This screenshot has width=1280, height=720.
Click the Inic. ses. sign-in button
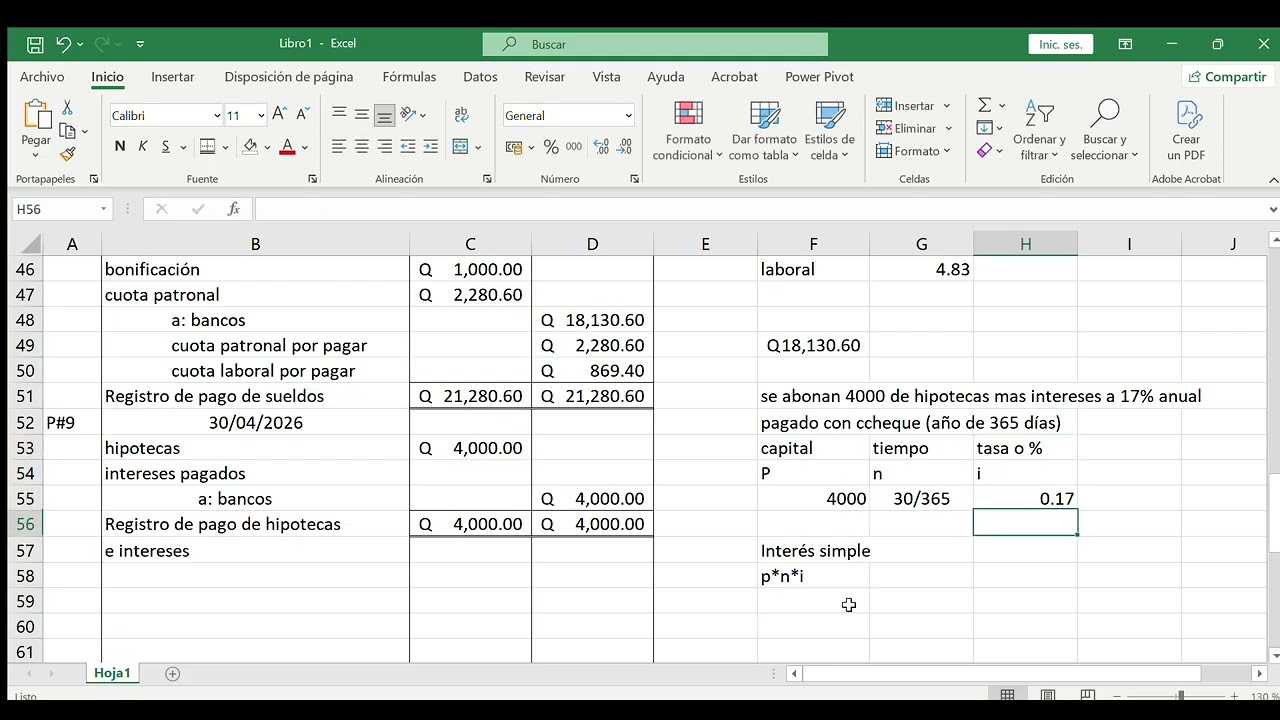1061,44
